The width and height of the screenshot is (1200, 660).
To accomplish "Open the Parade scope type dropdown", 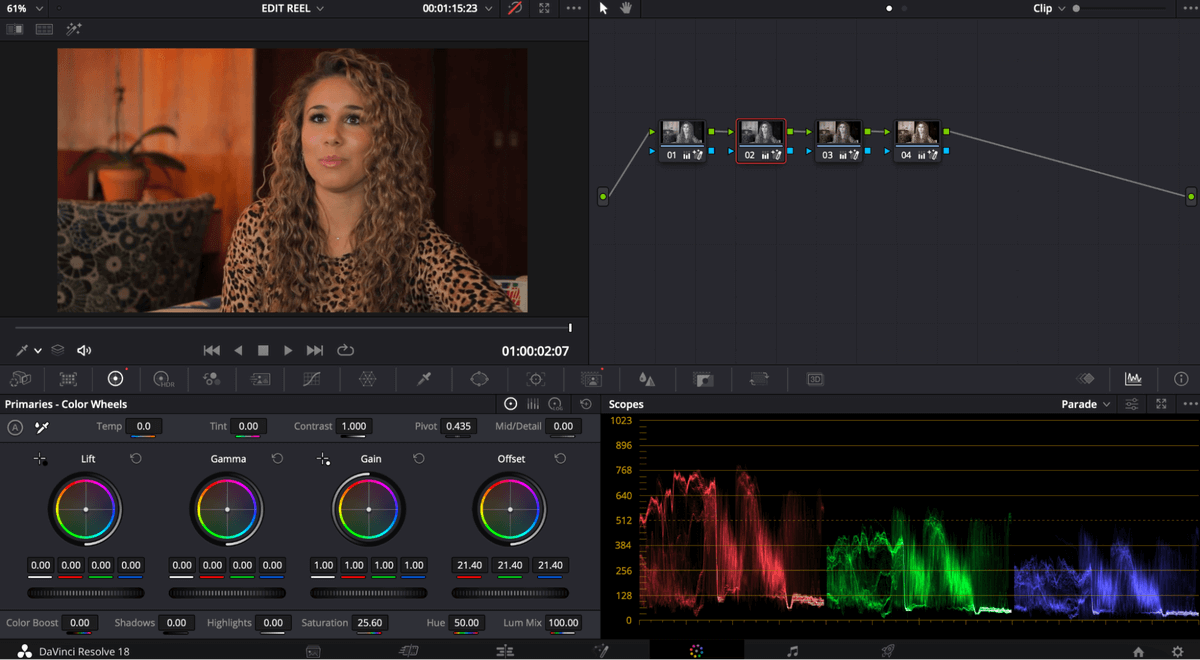I will click(1085, 404).
